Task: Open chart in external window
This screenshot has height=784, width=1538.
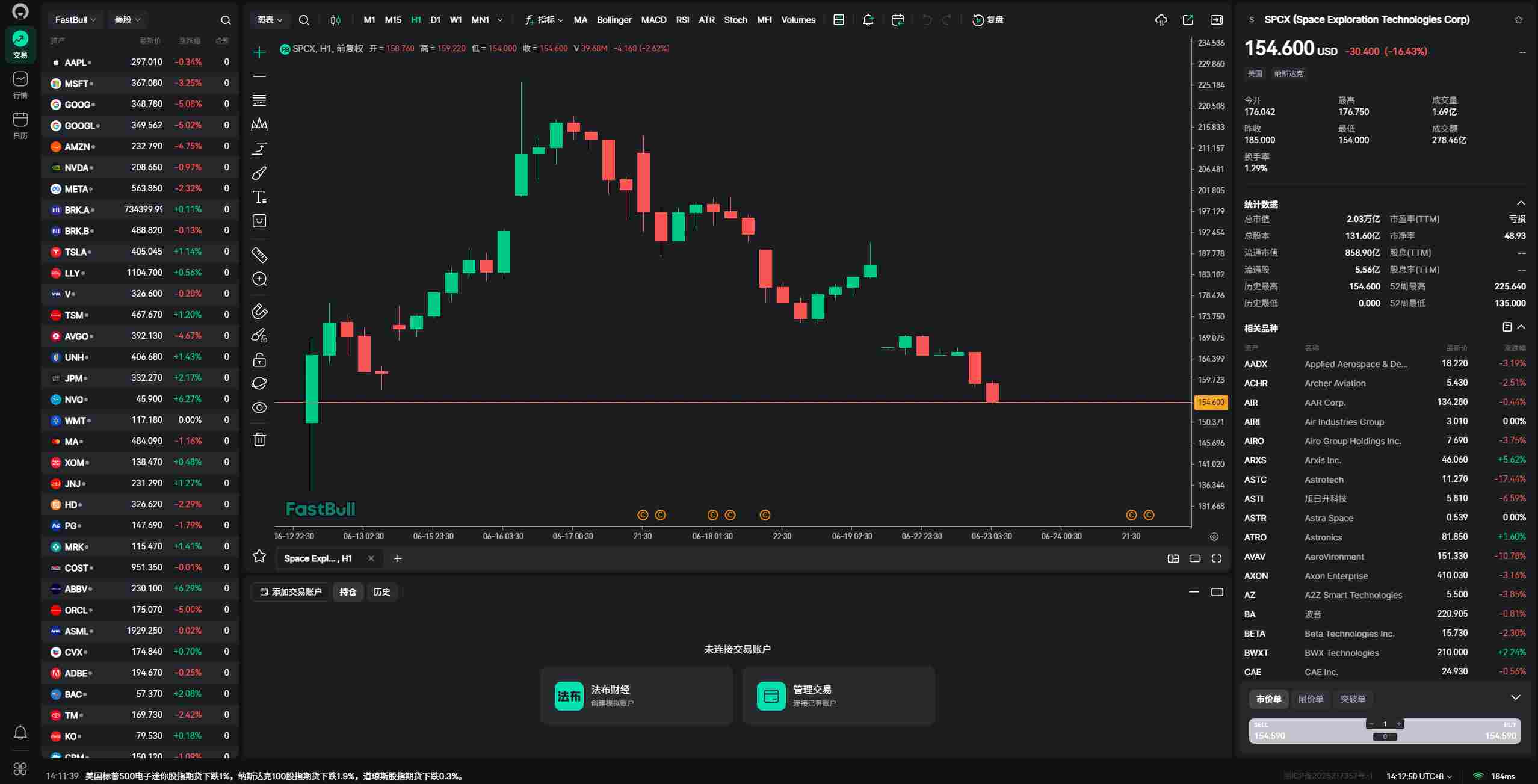Action: tap(1188, 20)
